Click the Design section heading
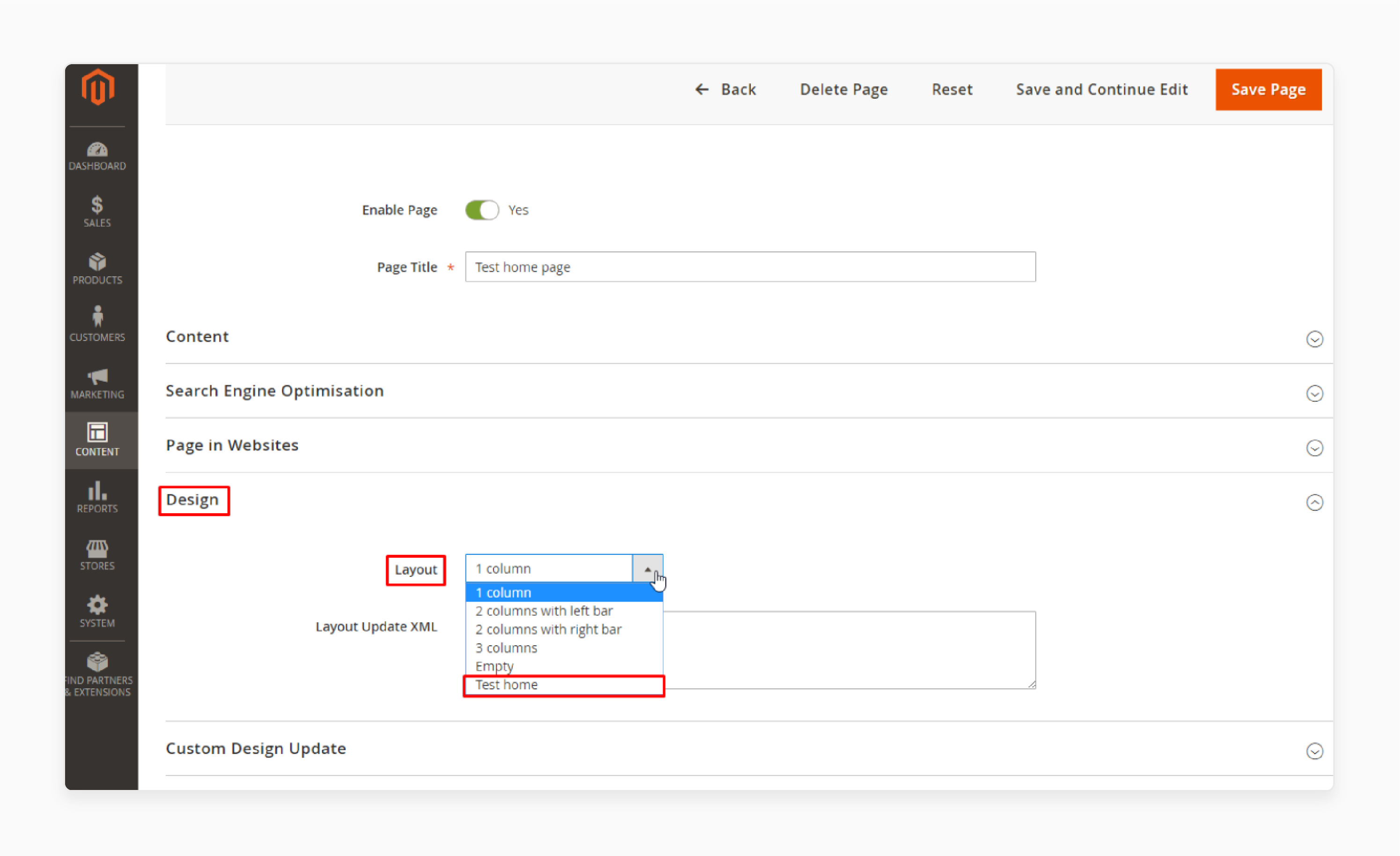 192,500
